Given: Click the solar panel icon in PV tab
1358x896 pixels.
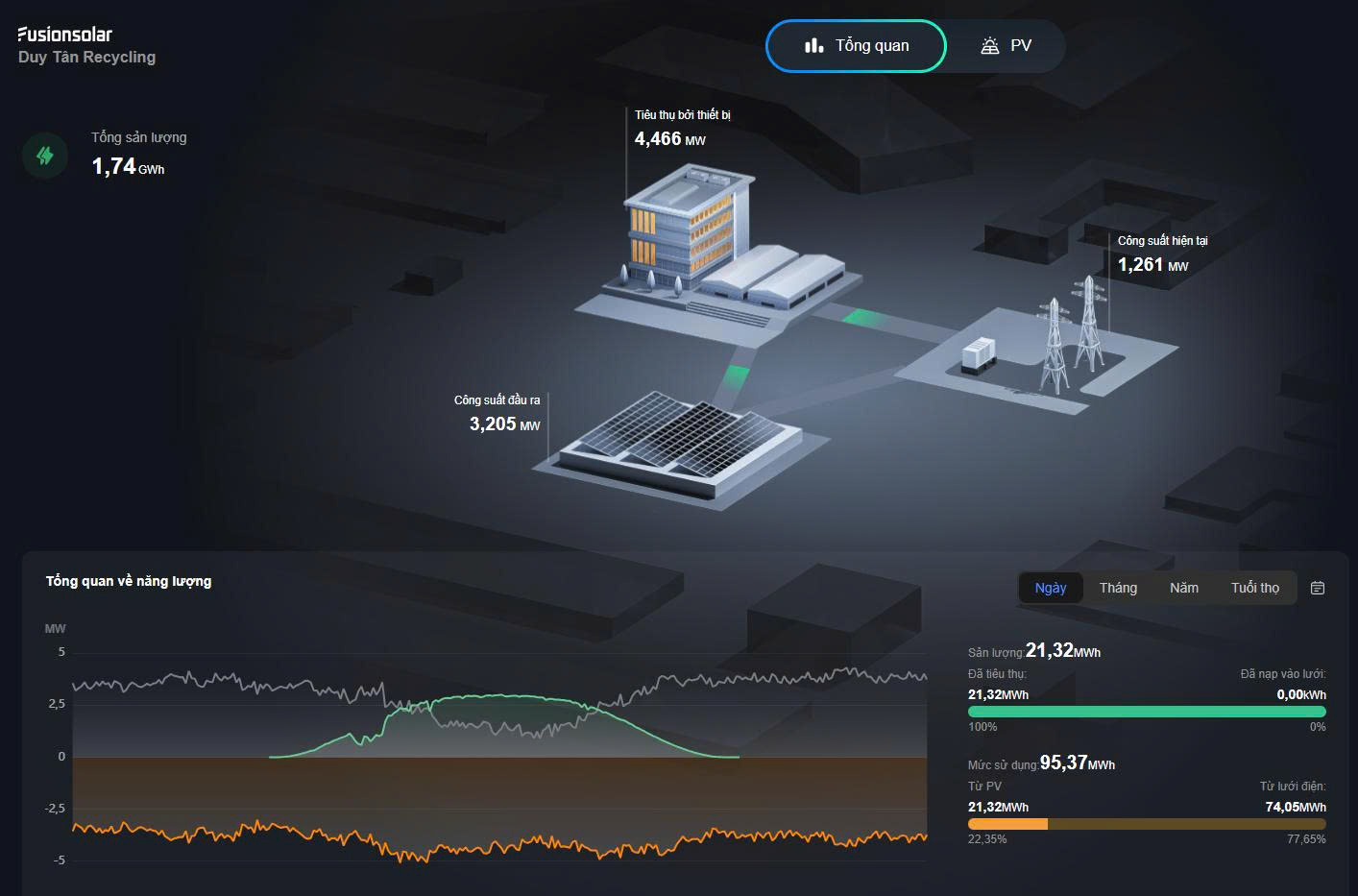Looking at the screenshot, I should click(x=989, y=45).
